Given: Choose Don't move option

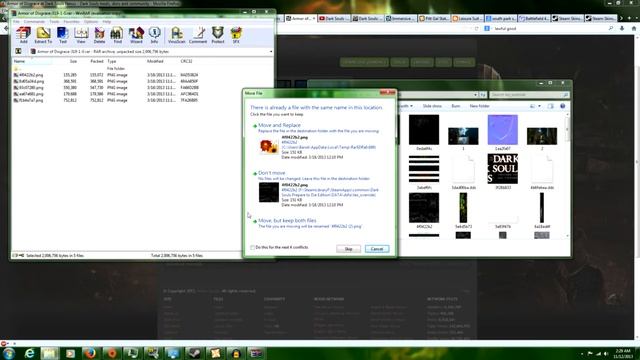Looking at the screenshot, I should click(319, 189).
